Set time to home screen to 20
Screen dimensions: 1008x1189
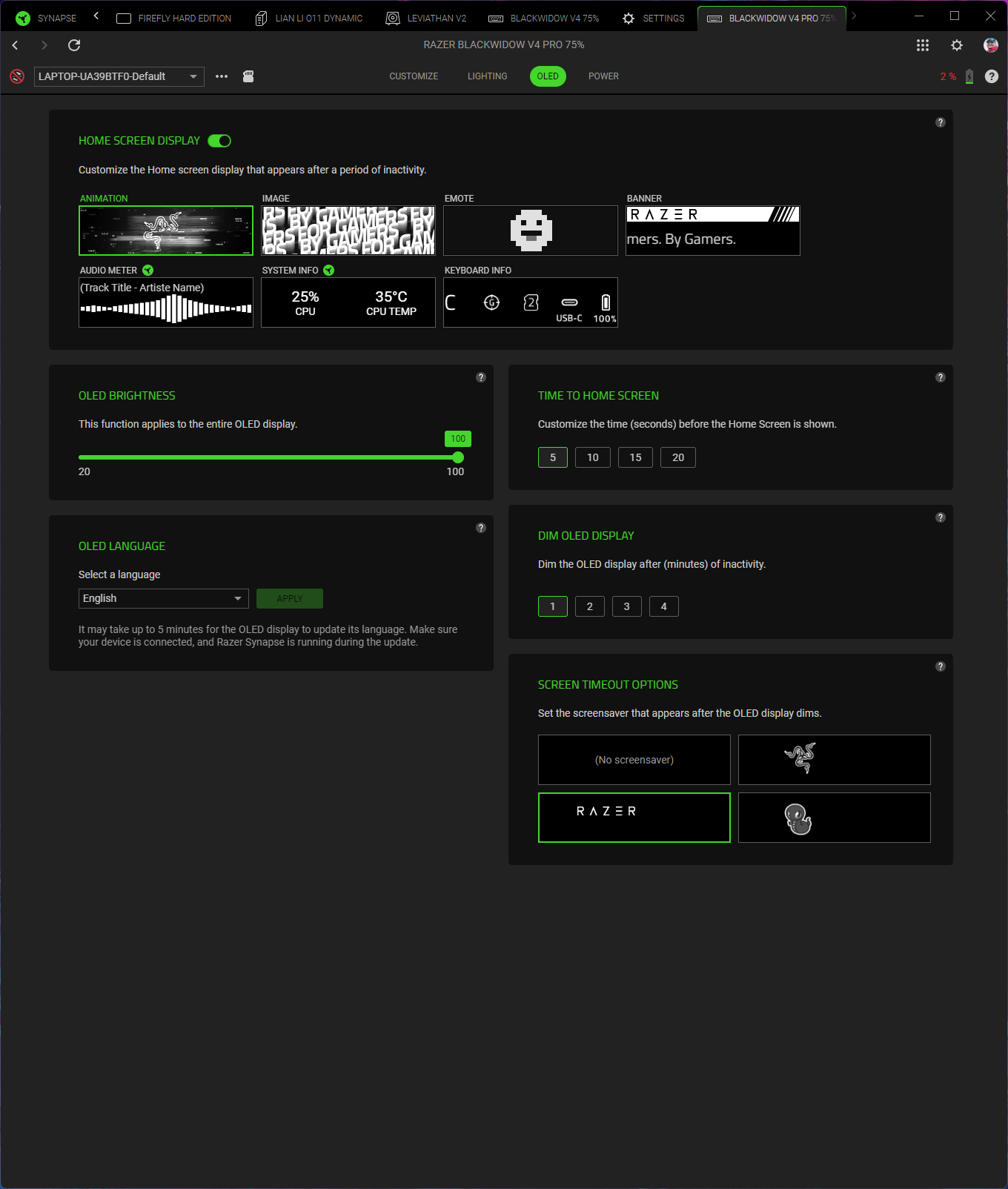click(x=678, y=457)
